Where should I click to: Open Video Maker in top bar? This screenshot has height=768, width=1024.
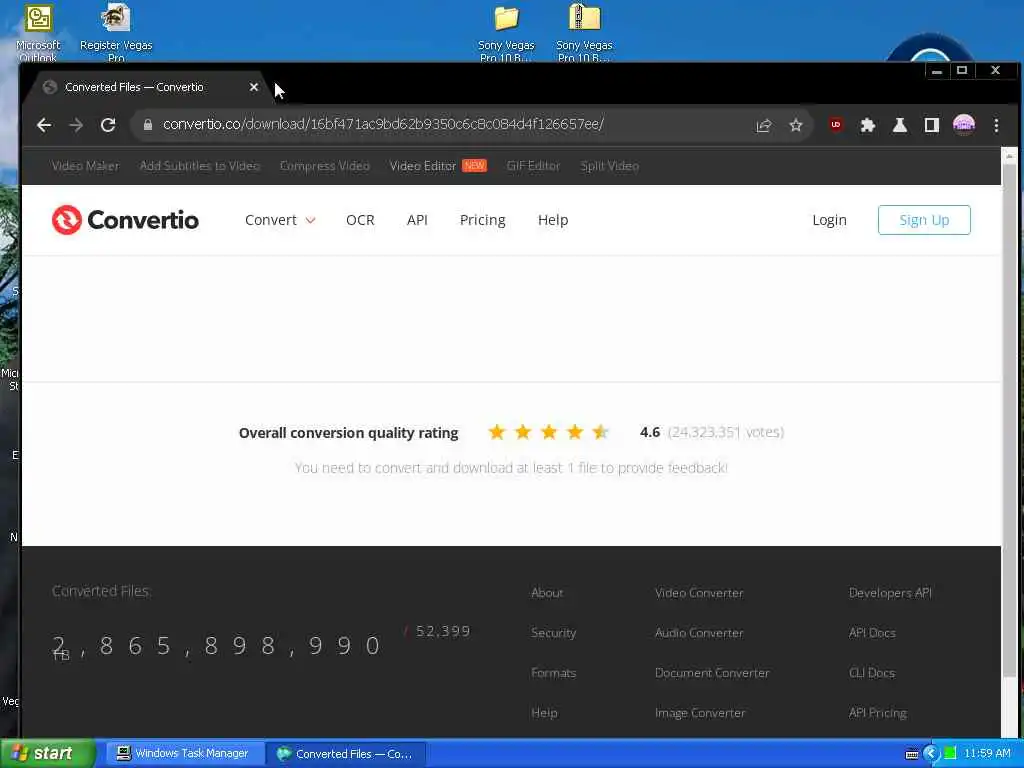click(85, 166)
